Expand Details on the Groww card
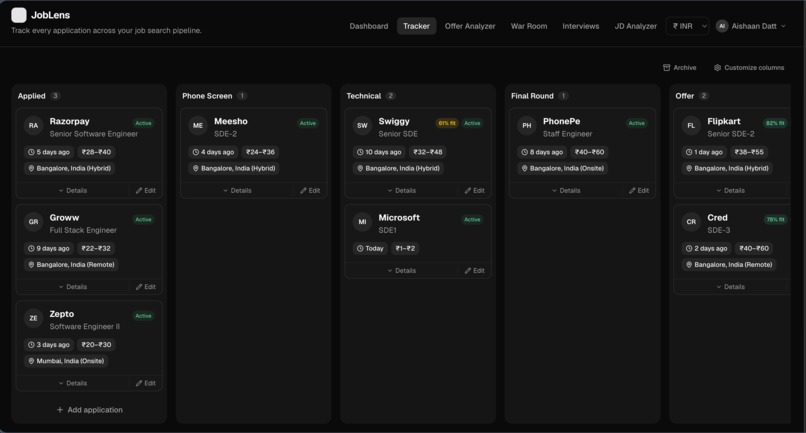Screen dimensions: 806x433 pos(72,286)
